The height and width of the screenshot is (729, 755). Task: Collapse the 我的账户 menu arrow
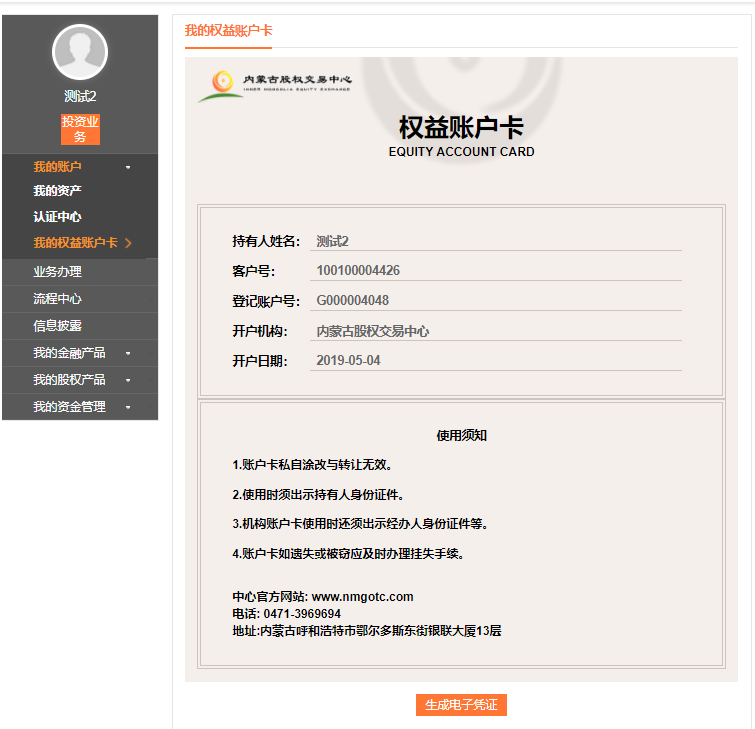[x=128, y=167]
